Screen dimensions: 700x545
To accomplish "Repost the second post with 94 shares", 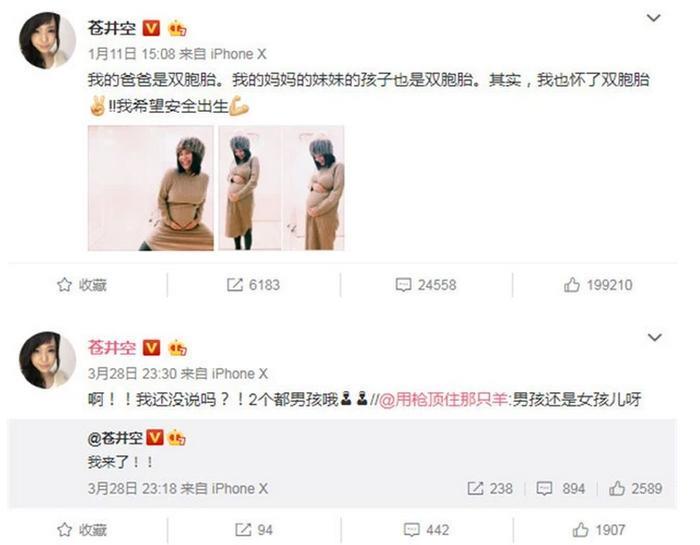I will tap(254, 530).
